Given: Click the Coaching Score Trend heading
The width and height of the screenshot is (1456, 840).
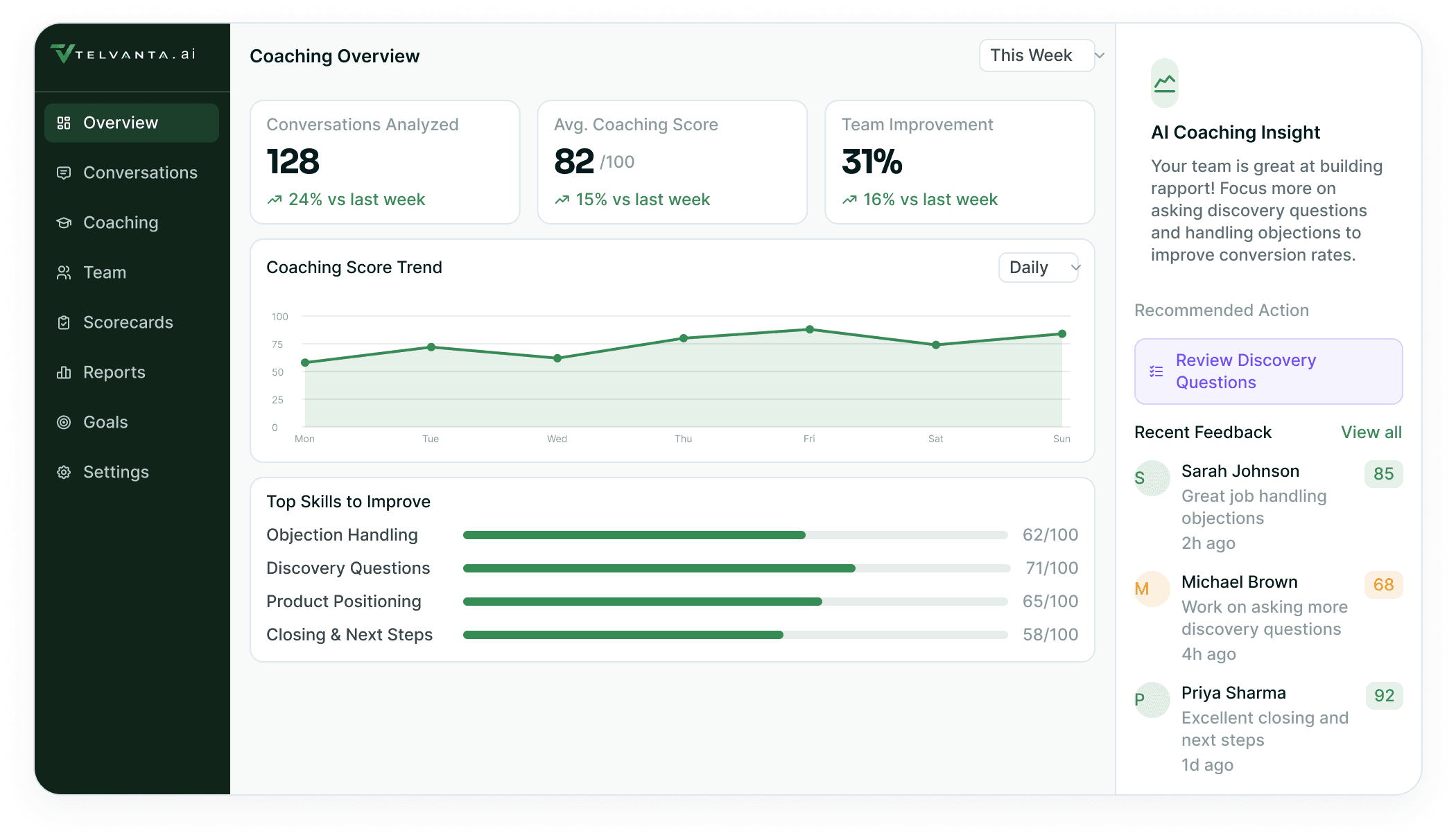Looking at the screenshot, I should point(354,268).
